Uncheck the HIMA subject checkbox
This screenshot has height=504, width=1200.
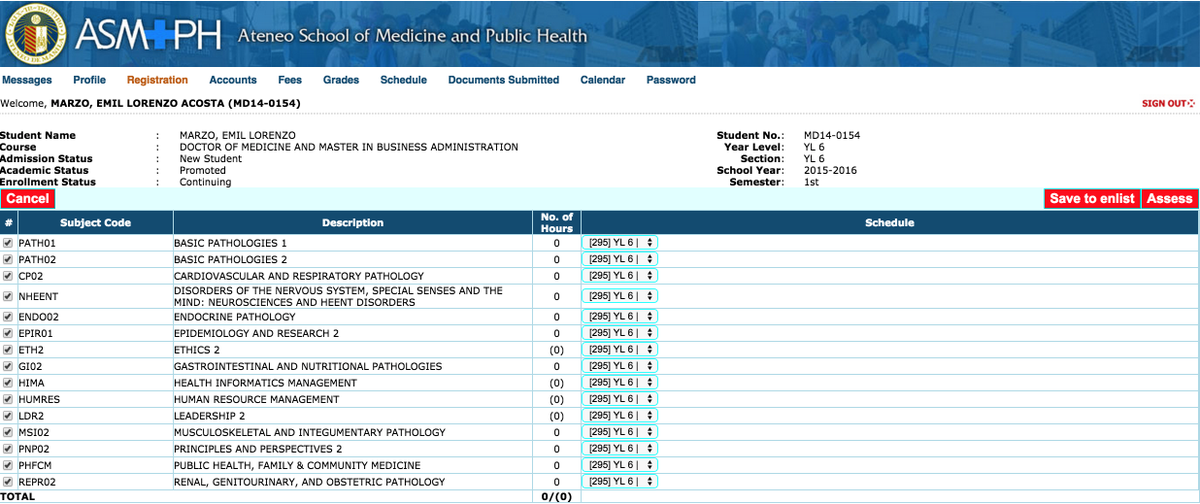pos(8,382)
